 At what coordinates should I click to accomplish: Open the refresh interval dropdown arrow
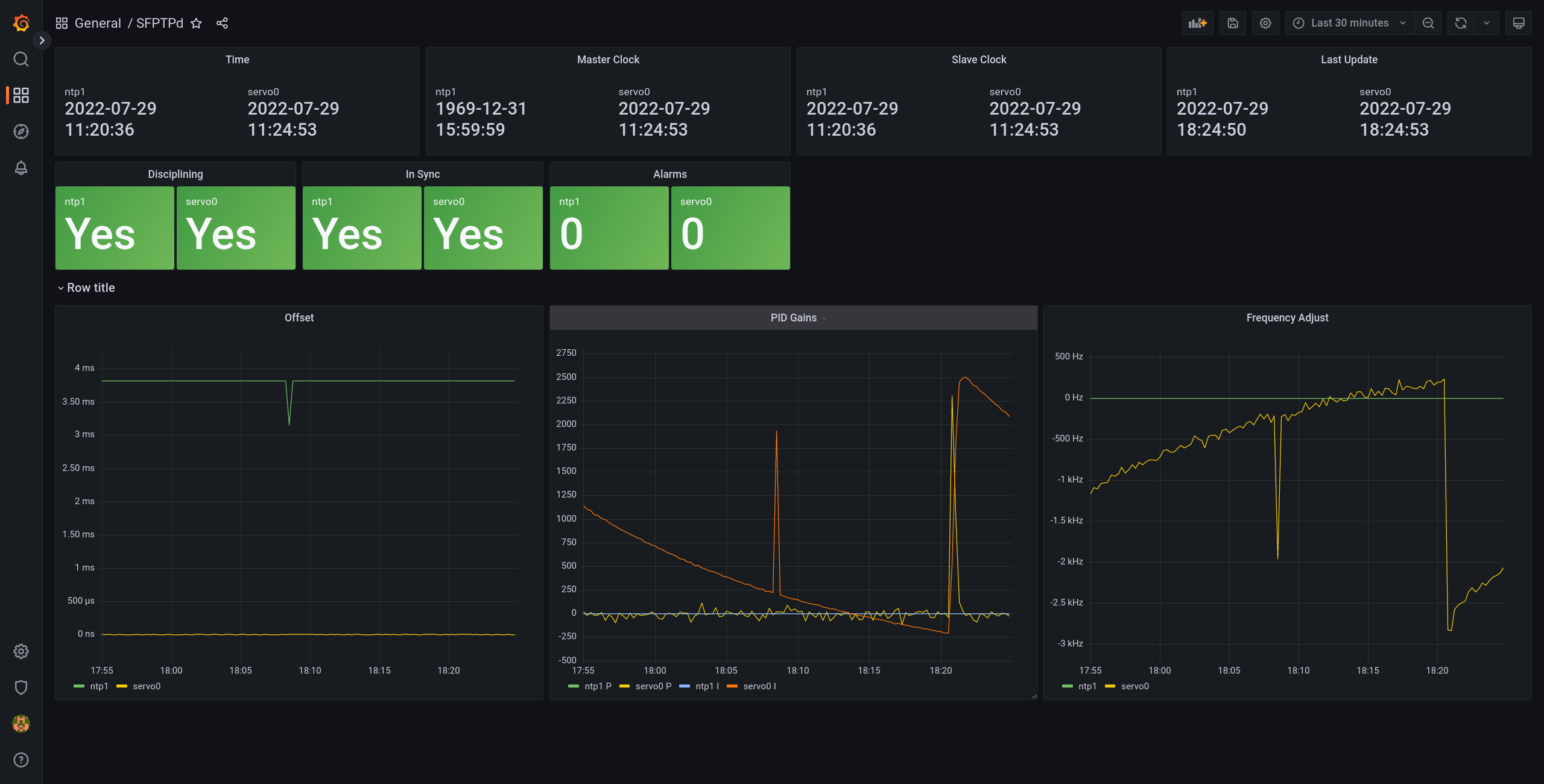pyautogui.click(x=1487, y=23)
